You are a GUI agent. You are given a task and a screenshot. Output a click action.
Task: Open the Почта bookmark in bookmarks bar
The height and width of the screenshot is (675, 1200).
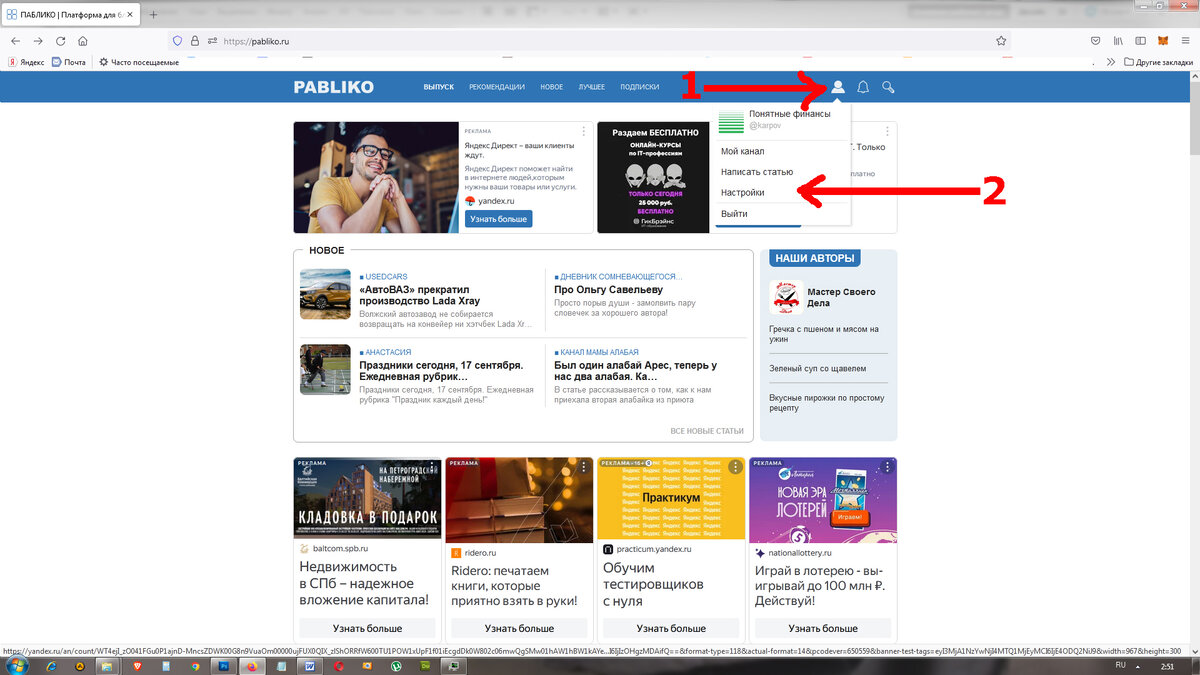(x=68, y=62)
